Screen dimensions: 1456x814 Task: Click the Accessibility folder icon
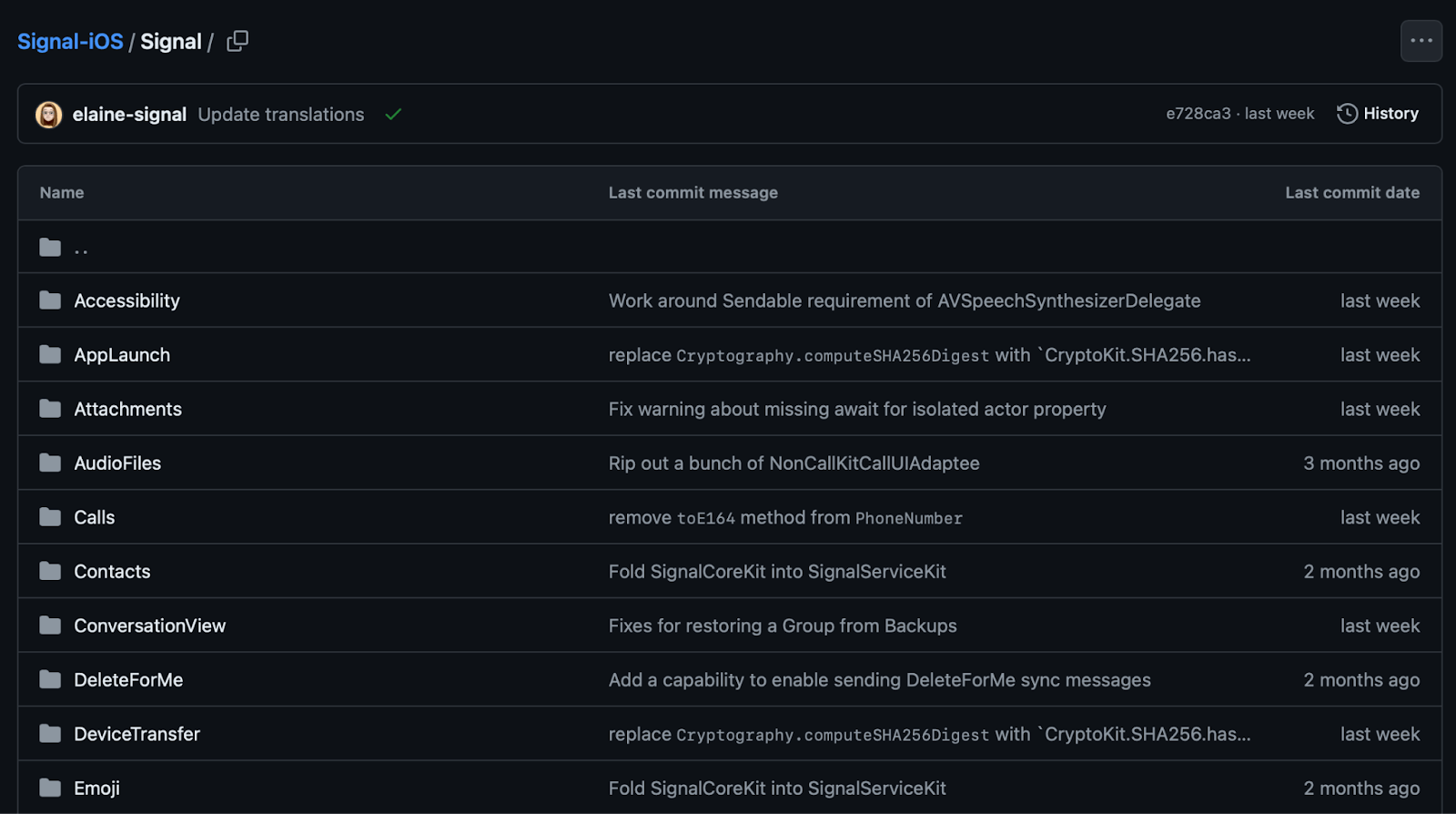pos(50,300)
